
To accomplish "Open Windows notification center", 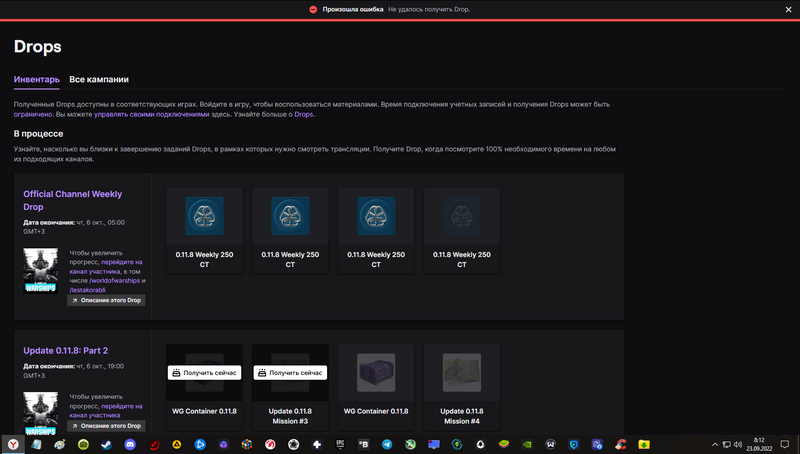I will click(x=785, y=444).
